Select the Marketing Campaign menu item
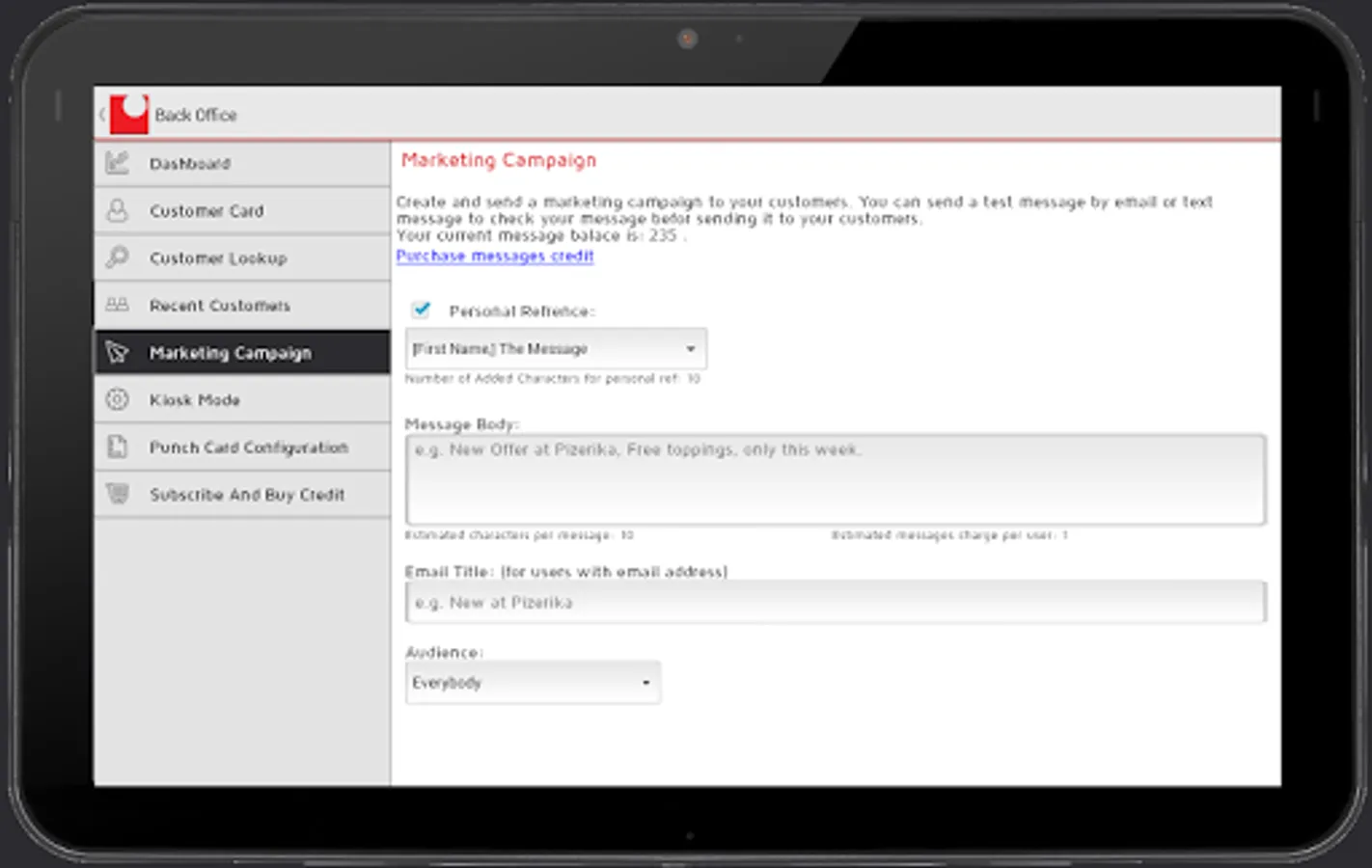The height and width of the screenshot is (868, 1372). point(242,353)
